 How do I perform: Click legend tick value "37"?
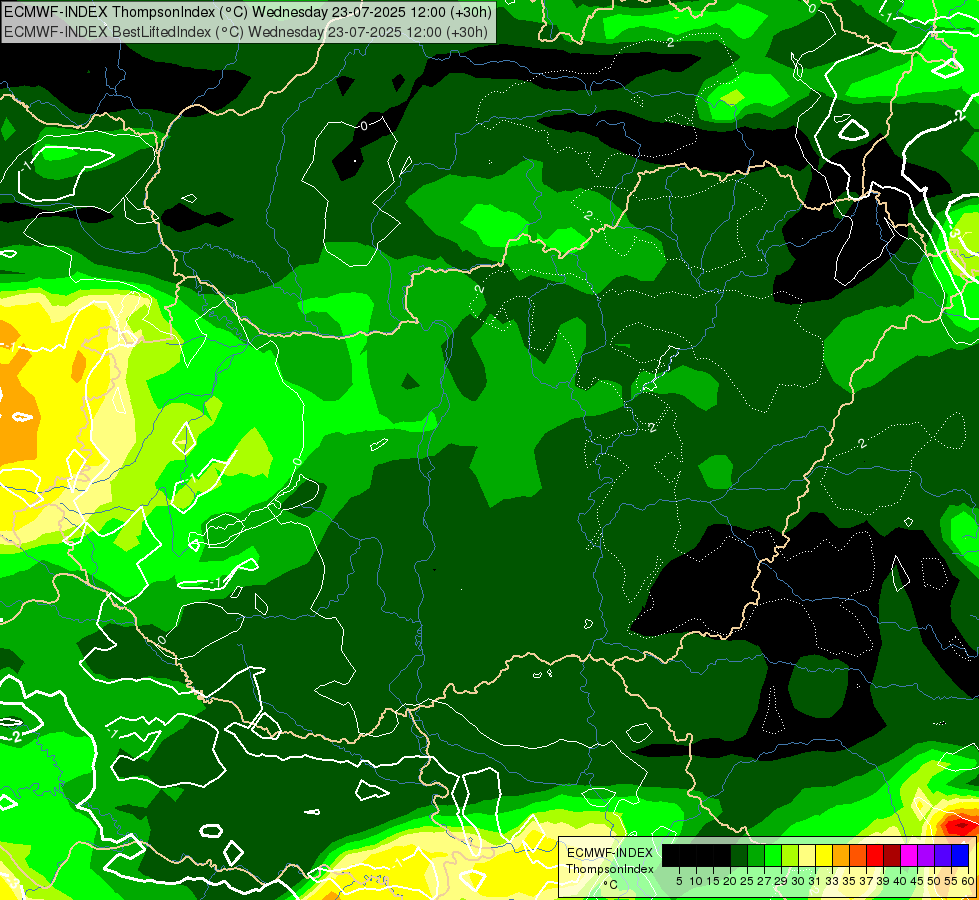coord(866,881)
